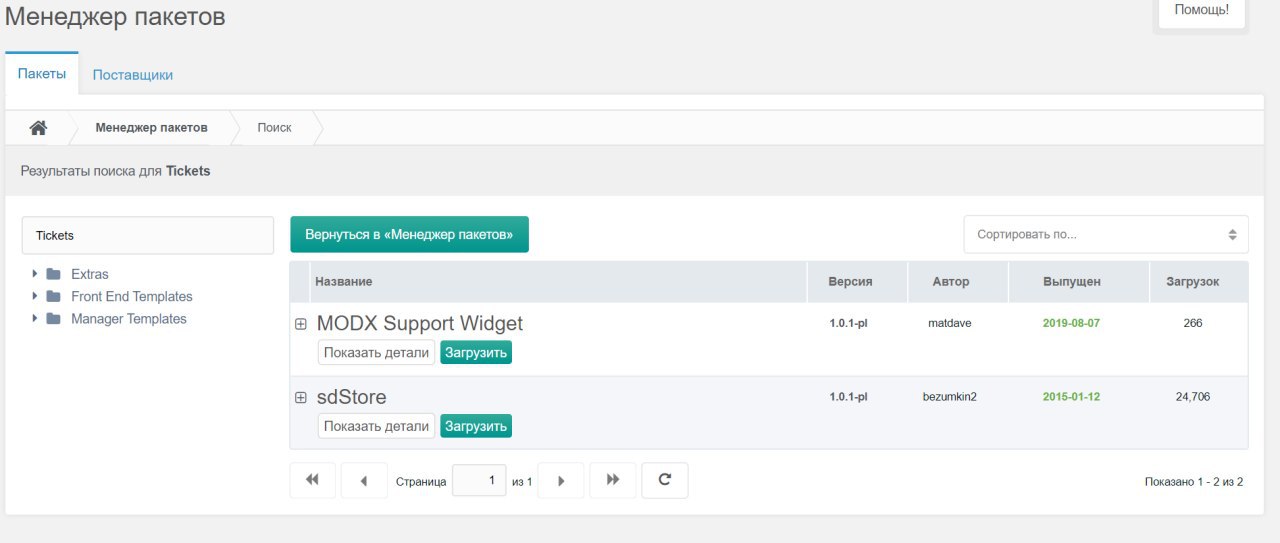Click 'Показано 1 - 2 из 2' text
The height and width of the screenshot is (543, 1280).
1194,482
